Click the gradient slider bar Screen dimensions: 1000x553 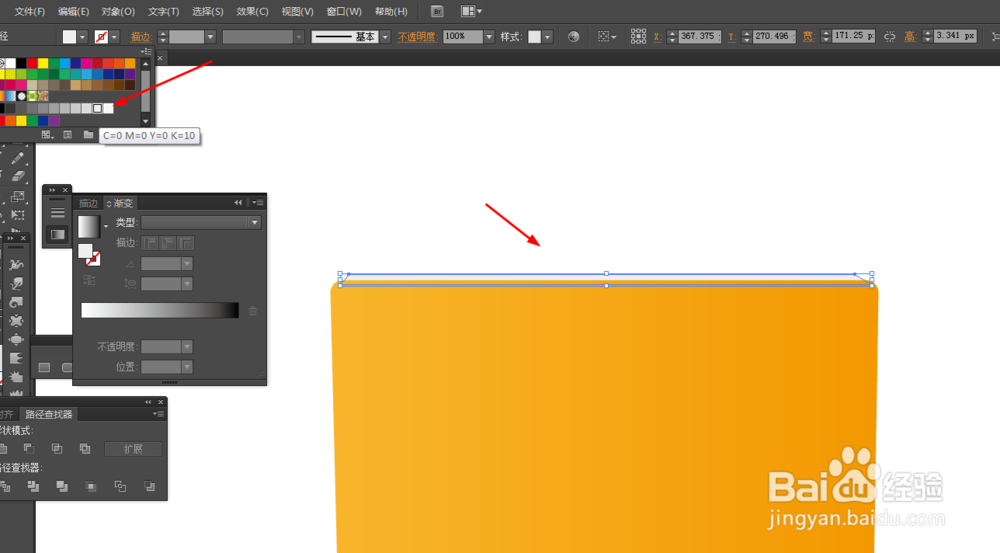160,310
